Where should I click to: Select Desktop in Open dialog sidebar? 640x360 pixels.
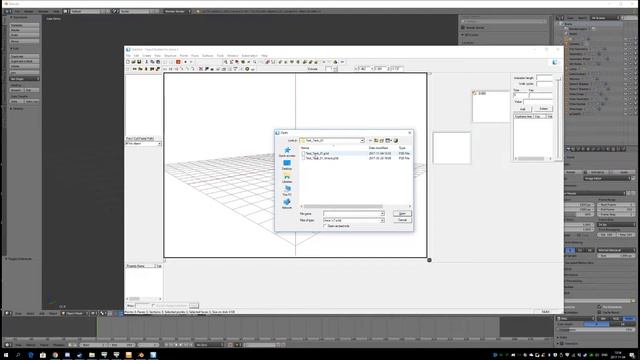click(287, 165)
